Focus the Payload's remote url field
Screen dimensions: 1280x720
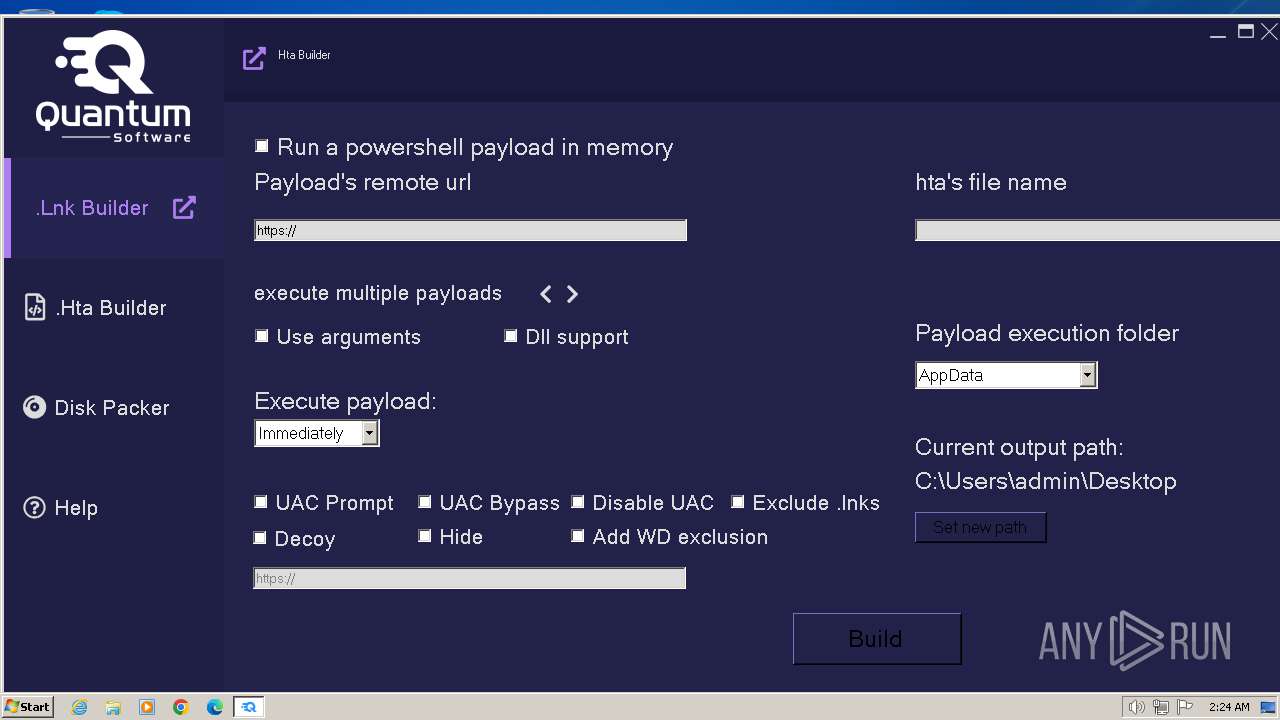tap(470, 230)
